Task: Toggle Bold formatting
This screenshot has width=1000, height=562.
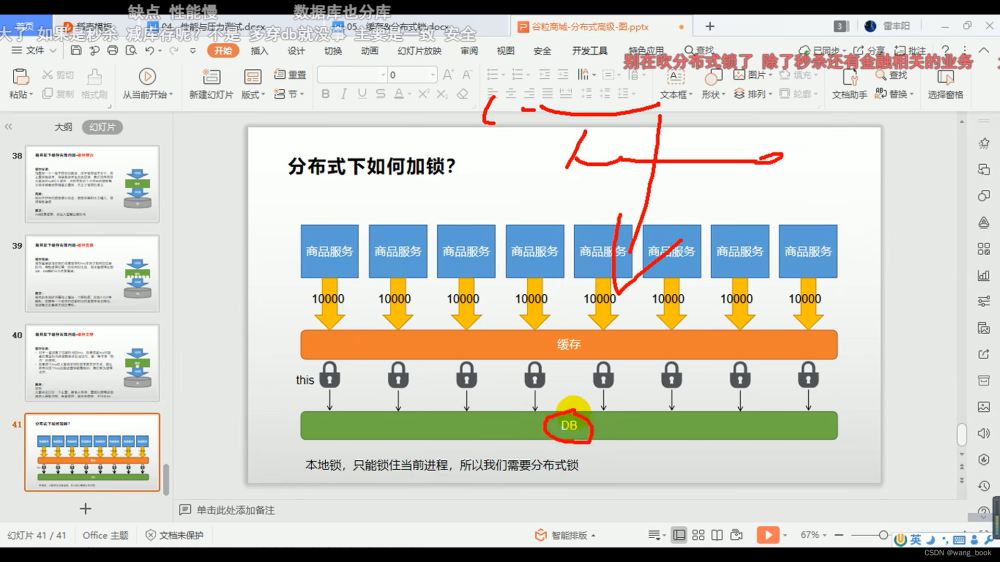Action: [325, 94]
